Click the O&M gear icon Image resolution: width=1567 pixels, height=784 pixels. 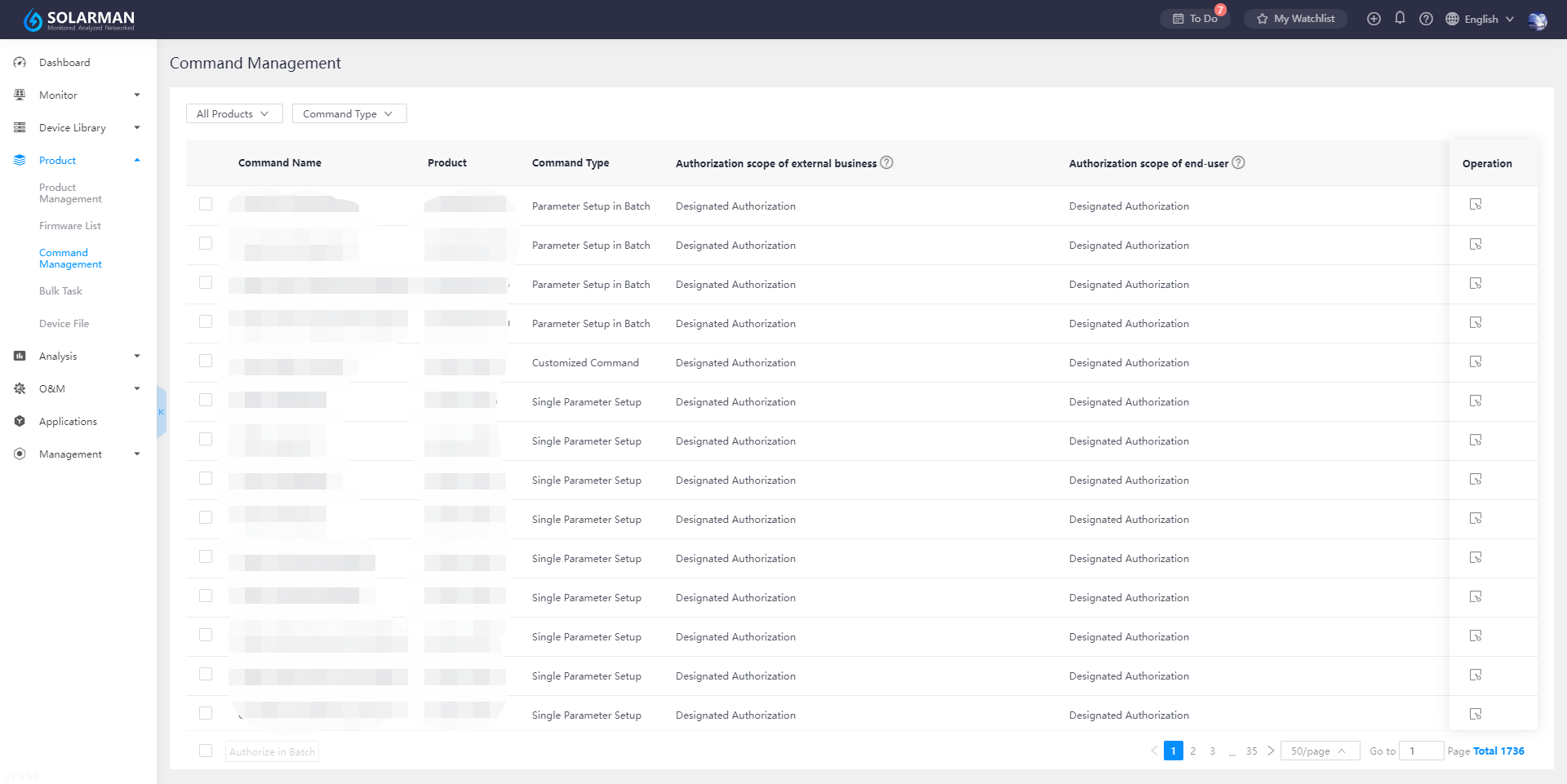coord(20,388)
